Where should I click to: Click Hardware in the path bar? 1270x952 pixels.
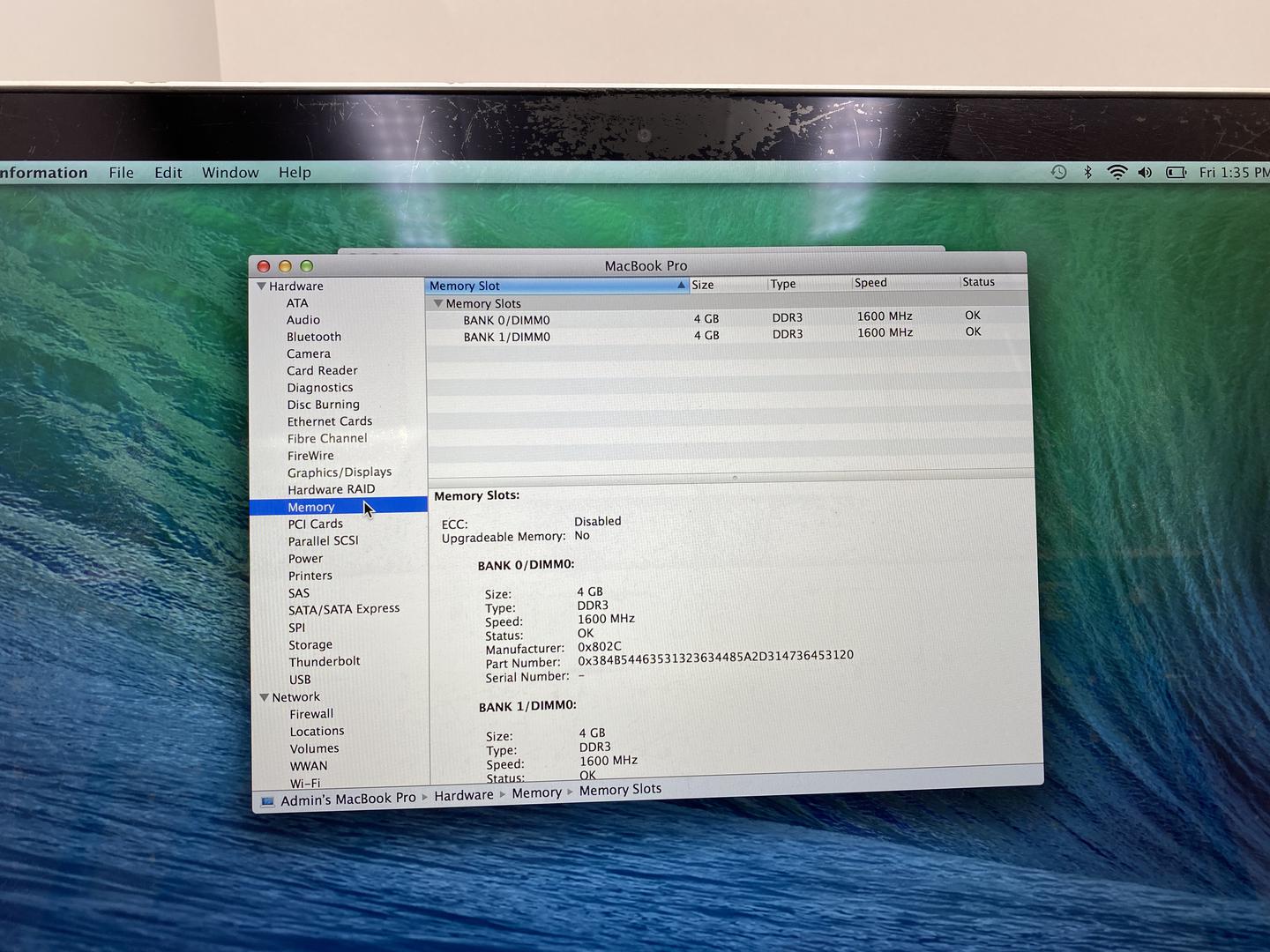(464, 795)
